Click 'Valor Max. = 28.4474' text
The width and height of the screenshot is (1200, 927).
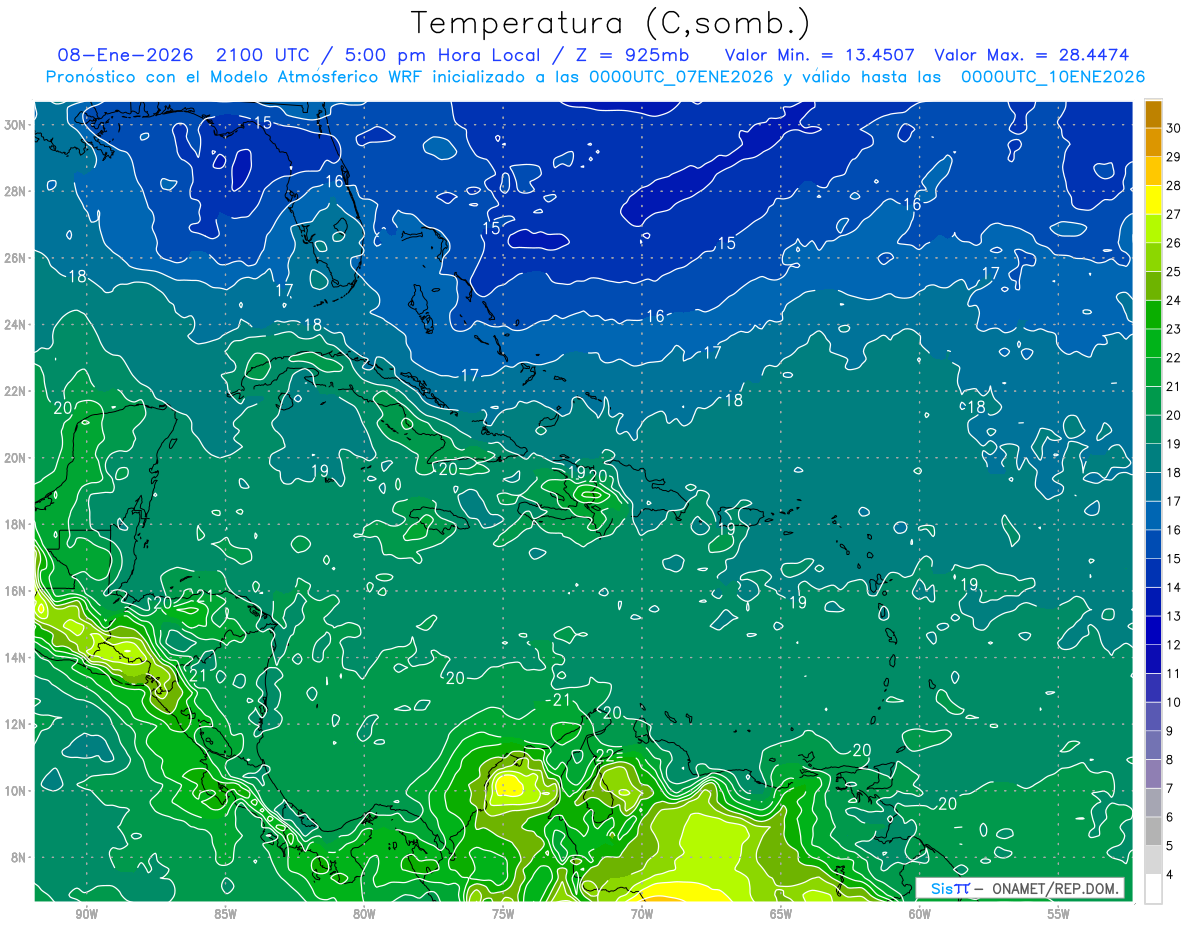tap(1031, 55)
